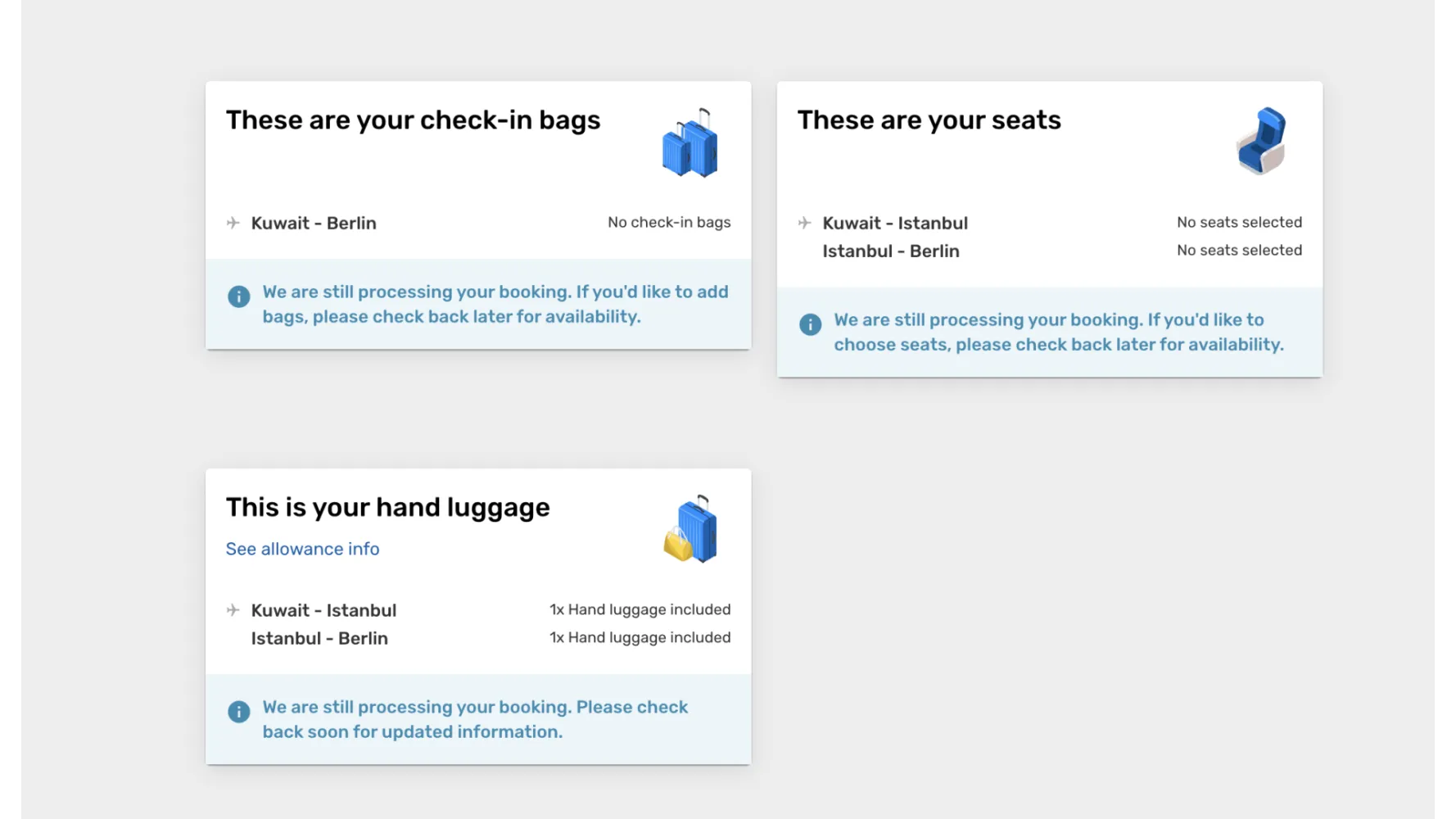Click No seats selected for Istanbul - Berlin

click(x=1239, y=250)
